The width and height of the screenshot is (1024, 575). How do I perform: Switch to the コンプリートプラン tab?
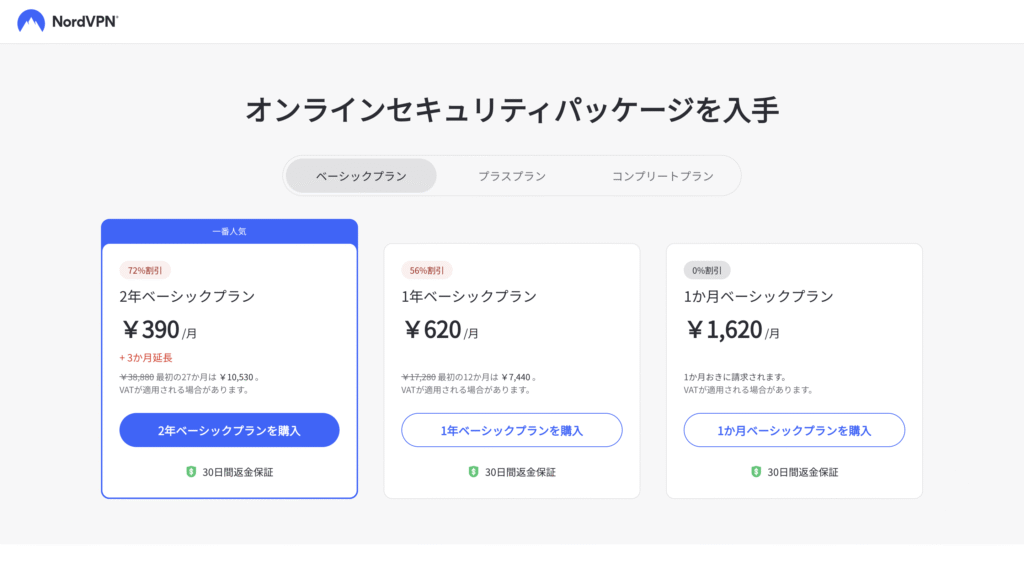click(662, 176)
